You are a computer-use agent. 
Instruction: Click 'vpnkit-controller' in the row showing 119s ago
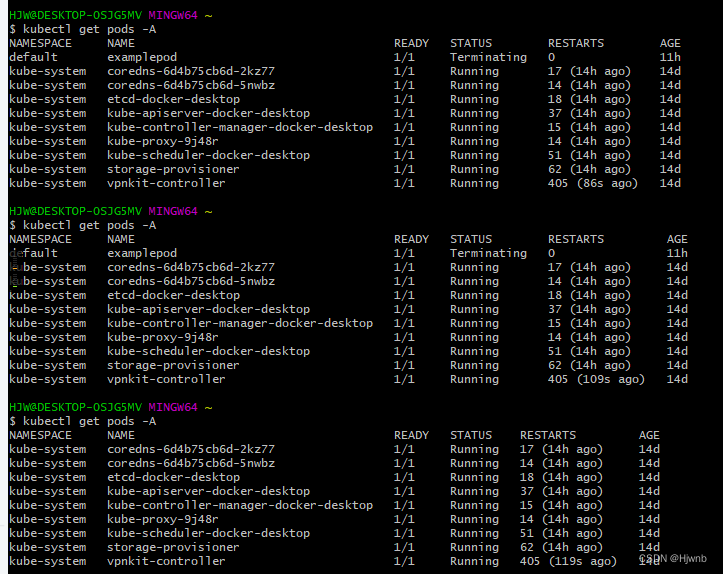[x=166, y=562]
